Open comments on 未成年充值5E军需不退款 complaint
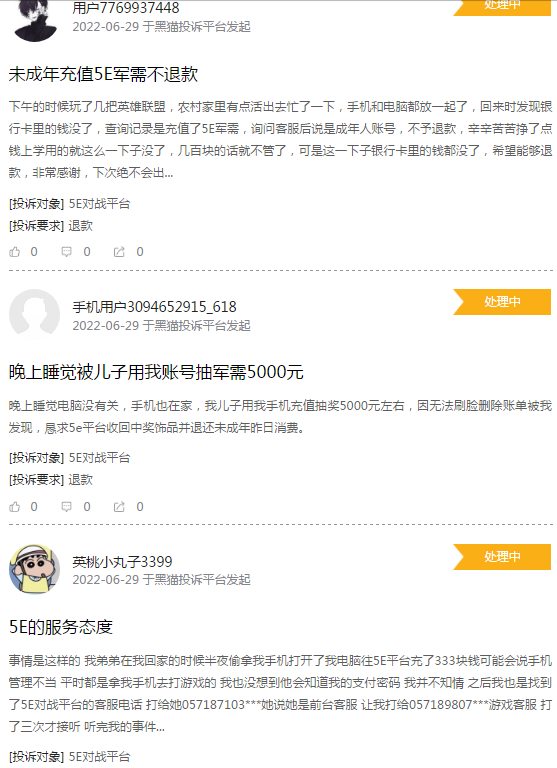This screenshot has width=557, height=768. [x=66, y=252]
